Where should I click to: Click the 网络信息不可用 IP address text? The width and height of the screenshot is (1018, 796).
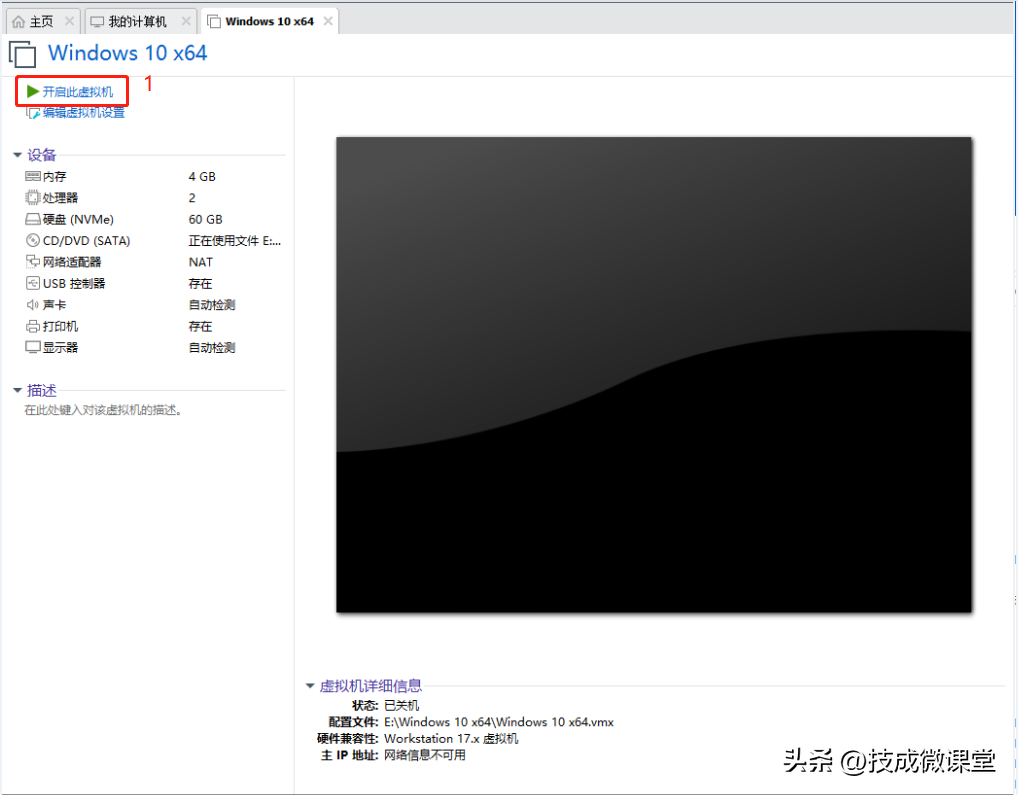tap(425, 755)
